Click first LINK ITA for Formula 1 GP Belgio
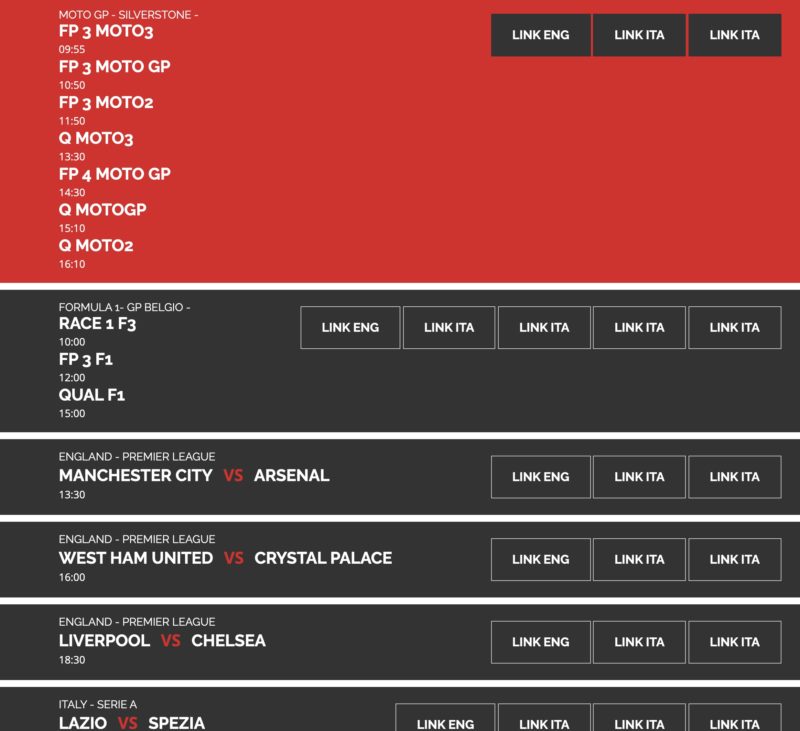Image resolution: width=800 pixels, height=731 pixels. [449, 327]
